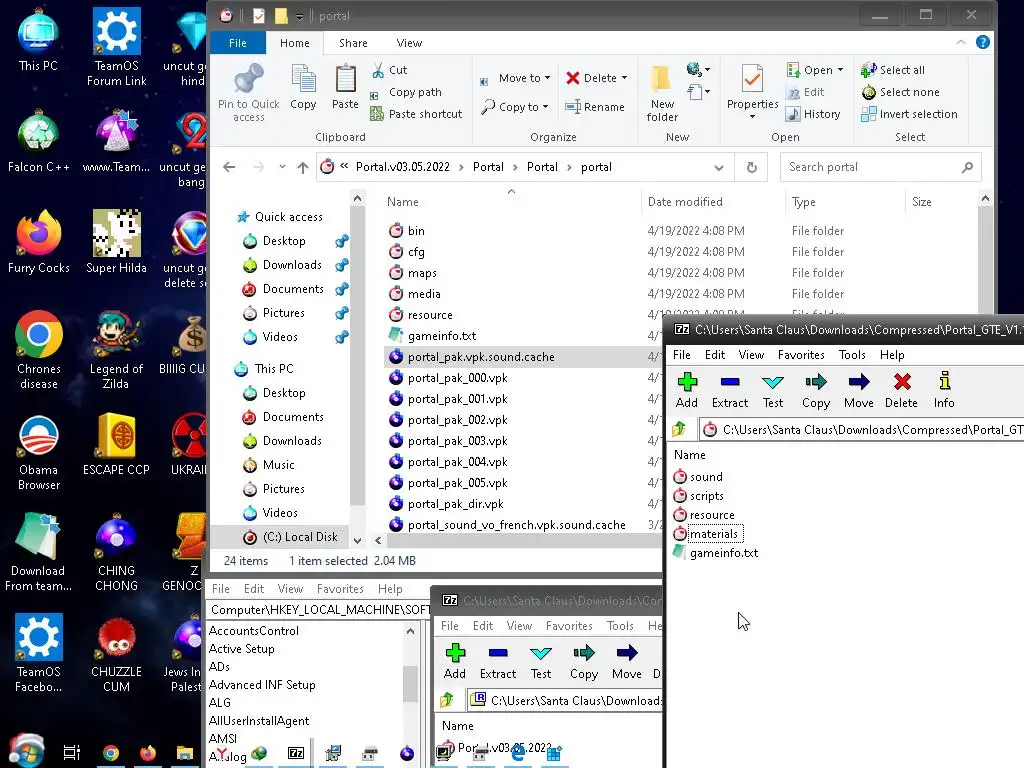Click Test icon in background 7-Zip window

coord(541,653)
